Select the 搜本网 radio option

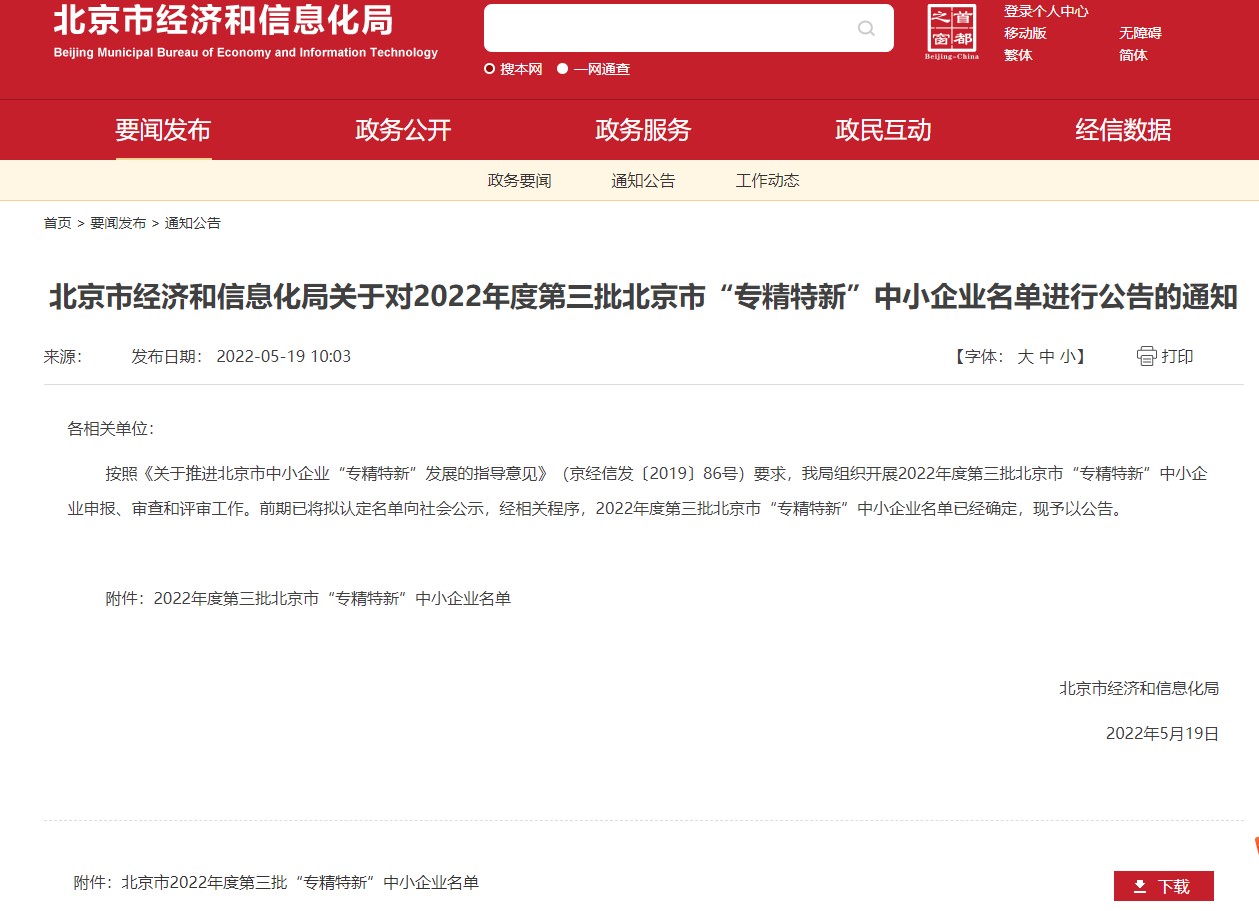(x=490, y=69)
